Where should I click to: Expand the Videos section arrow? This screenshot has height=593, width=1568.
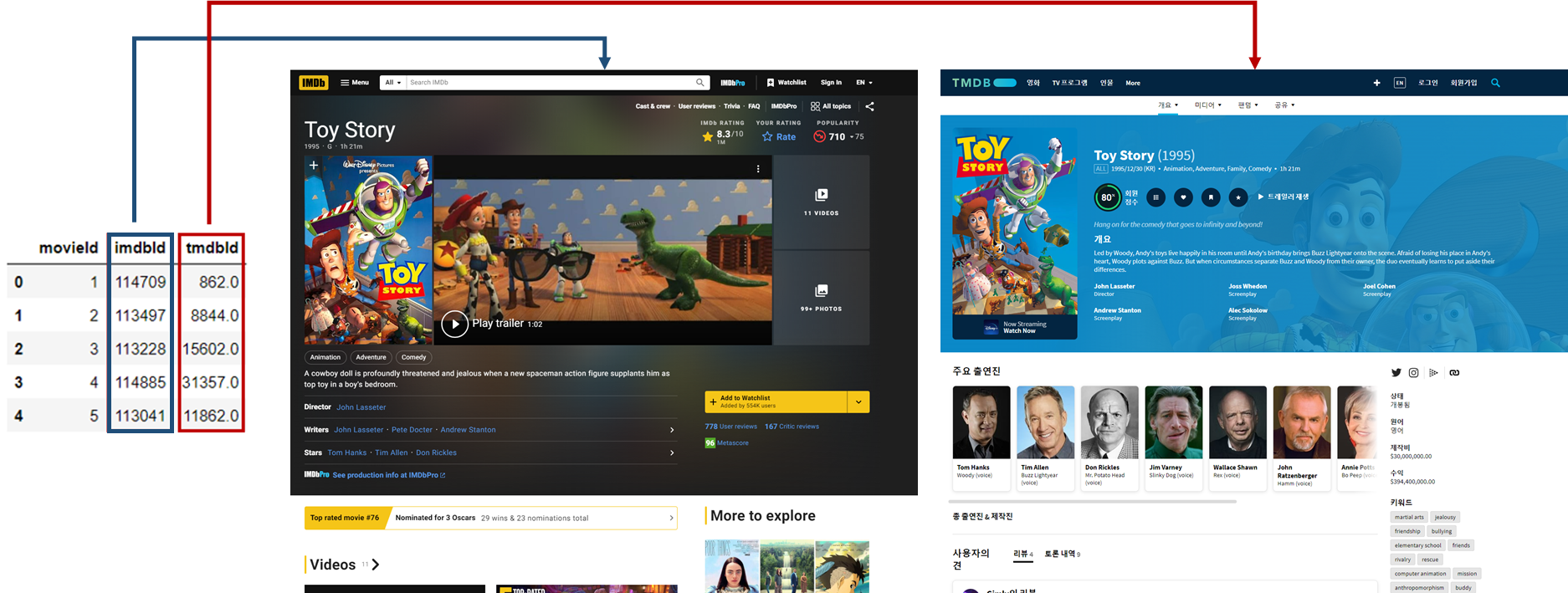point(376,565)
